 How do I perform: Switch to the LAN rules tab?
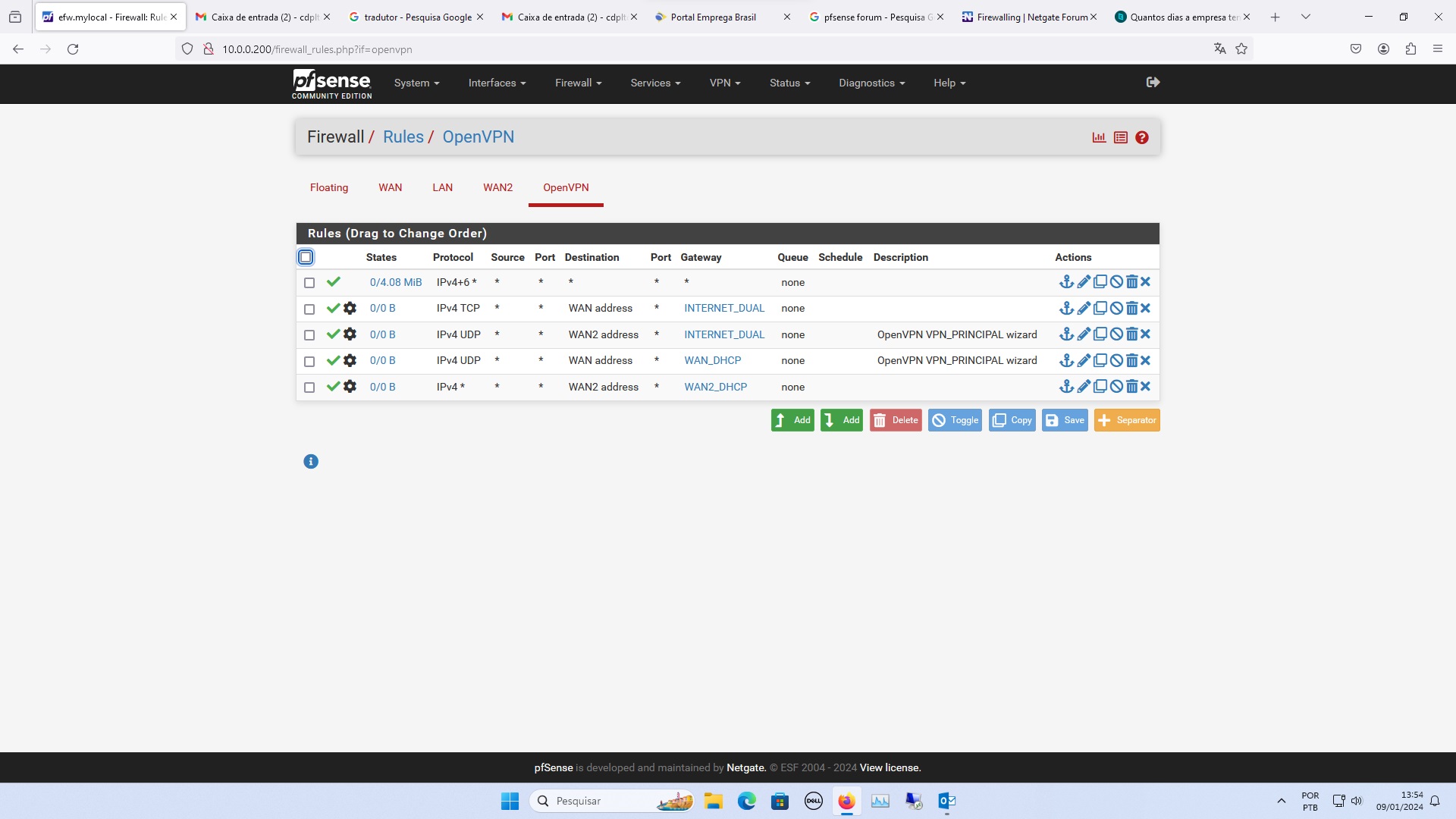pyautogui.click(x=442, y=187)
